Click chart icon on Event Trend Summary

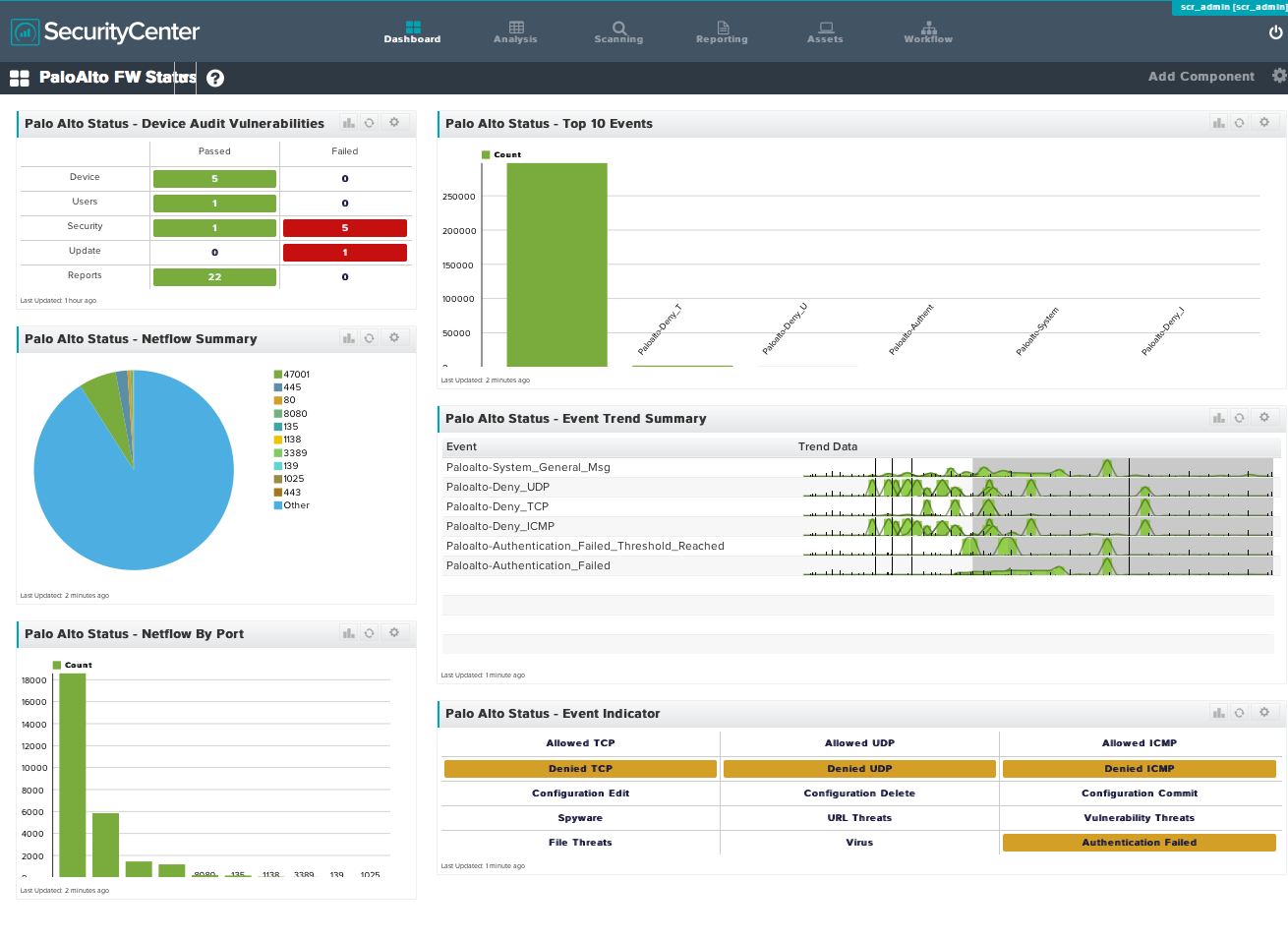pyautogui.click(x=1218, y=418)
